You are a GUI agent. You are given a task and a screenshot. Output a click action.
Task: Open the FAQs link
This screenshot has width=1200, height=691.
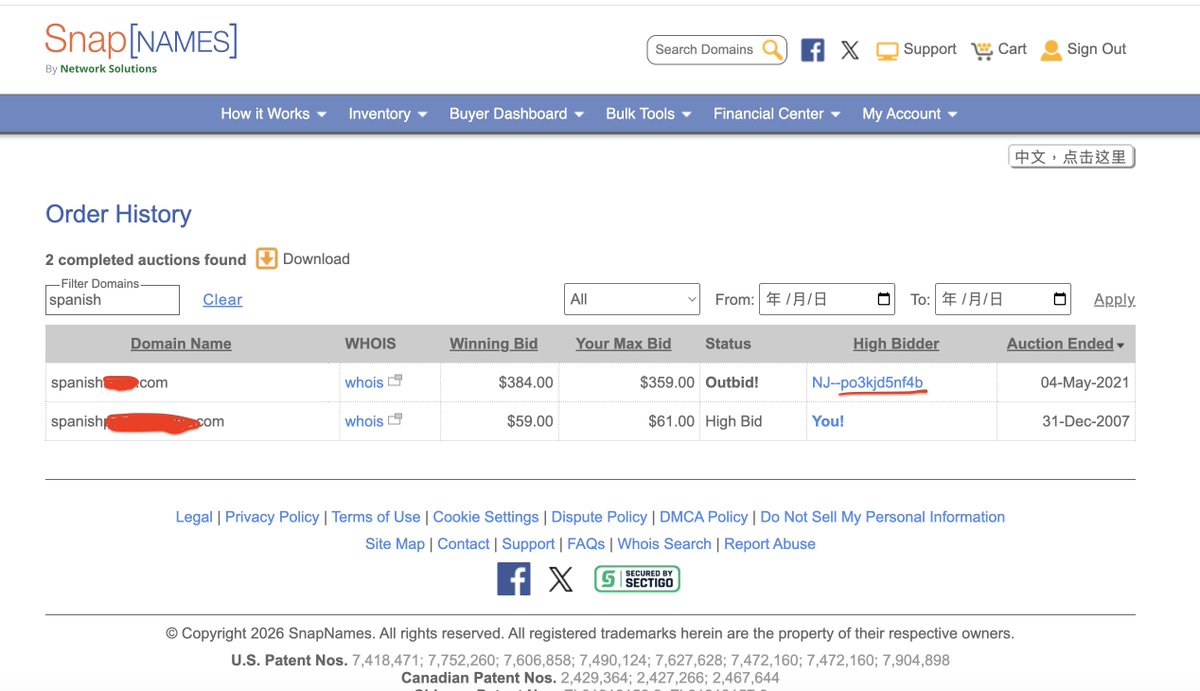(x=586, y=544)
